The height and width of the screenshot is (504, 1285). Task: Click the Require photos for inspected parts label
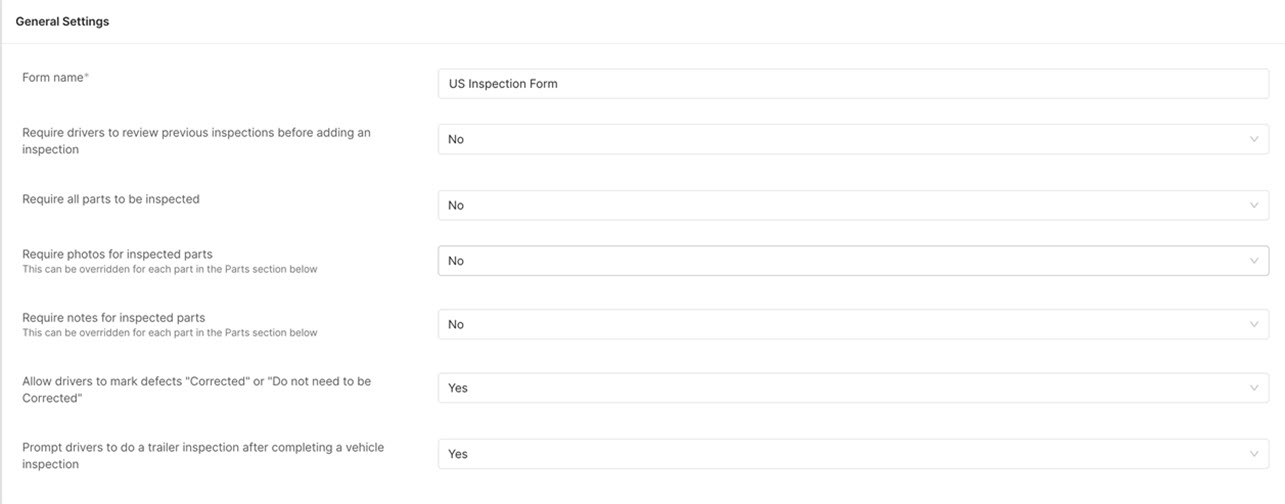point(117,254)
